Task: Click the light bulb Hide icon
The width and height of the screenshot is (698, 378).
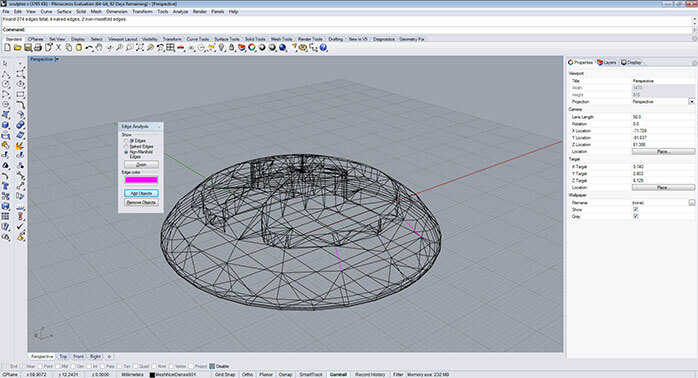Action: tap(222, 48)
